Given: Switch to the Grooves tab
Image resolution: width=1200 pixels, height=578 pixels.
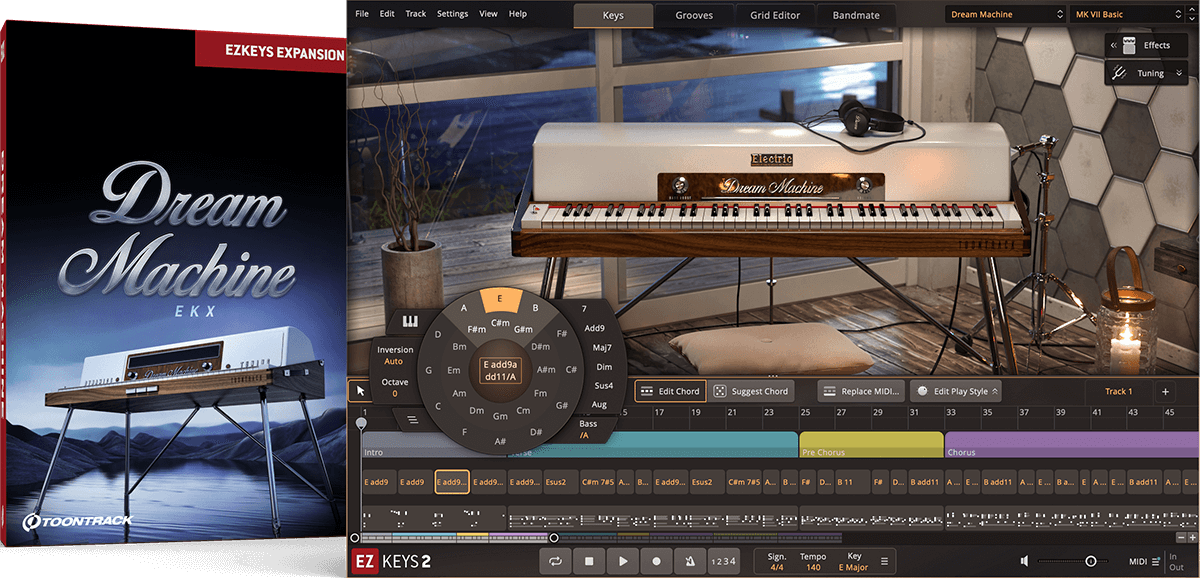Looking at the screenshot, I should pyautogui.click(x=694, y=15).
